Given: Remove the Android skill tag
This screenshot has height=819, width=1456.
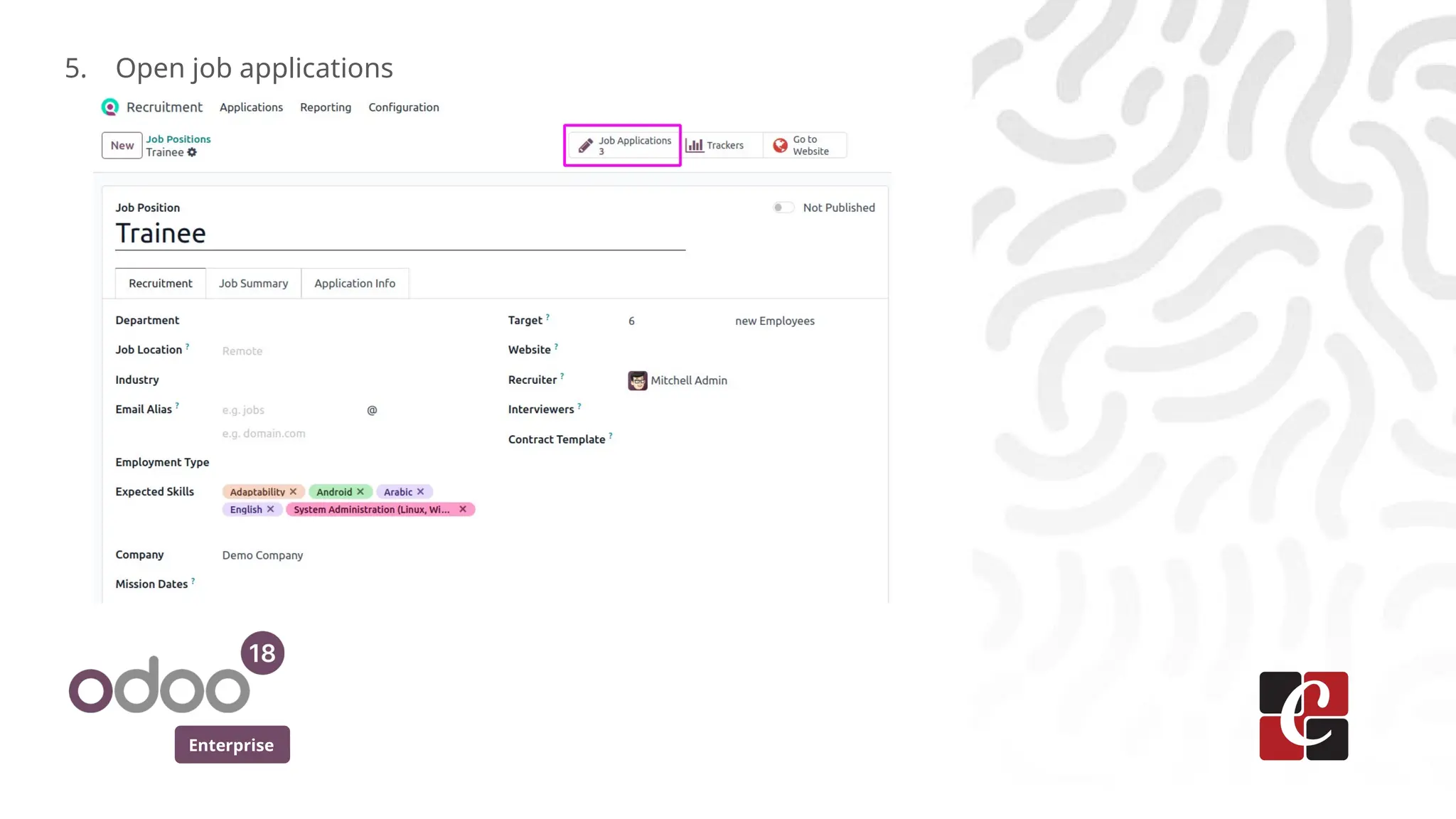Looking at the screenshot, I should point(360,492).
